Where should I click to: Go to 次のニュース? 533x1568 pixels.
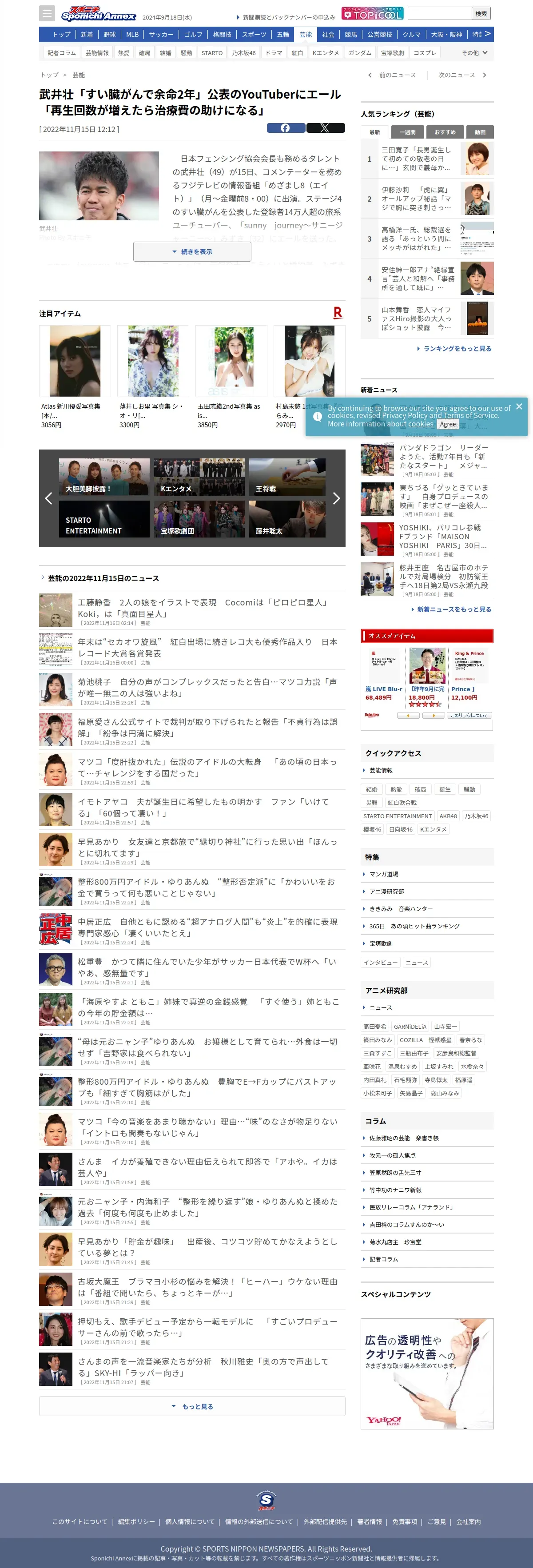[x=462, y=75]
